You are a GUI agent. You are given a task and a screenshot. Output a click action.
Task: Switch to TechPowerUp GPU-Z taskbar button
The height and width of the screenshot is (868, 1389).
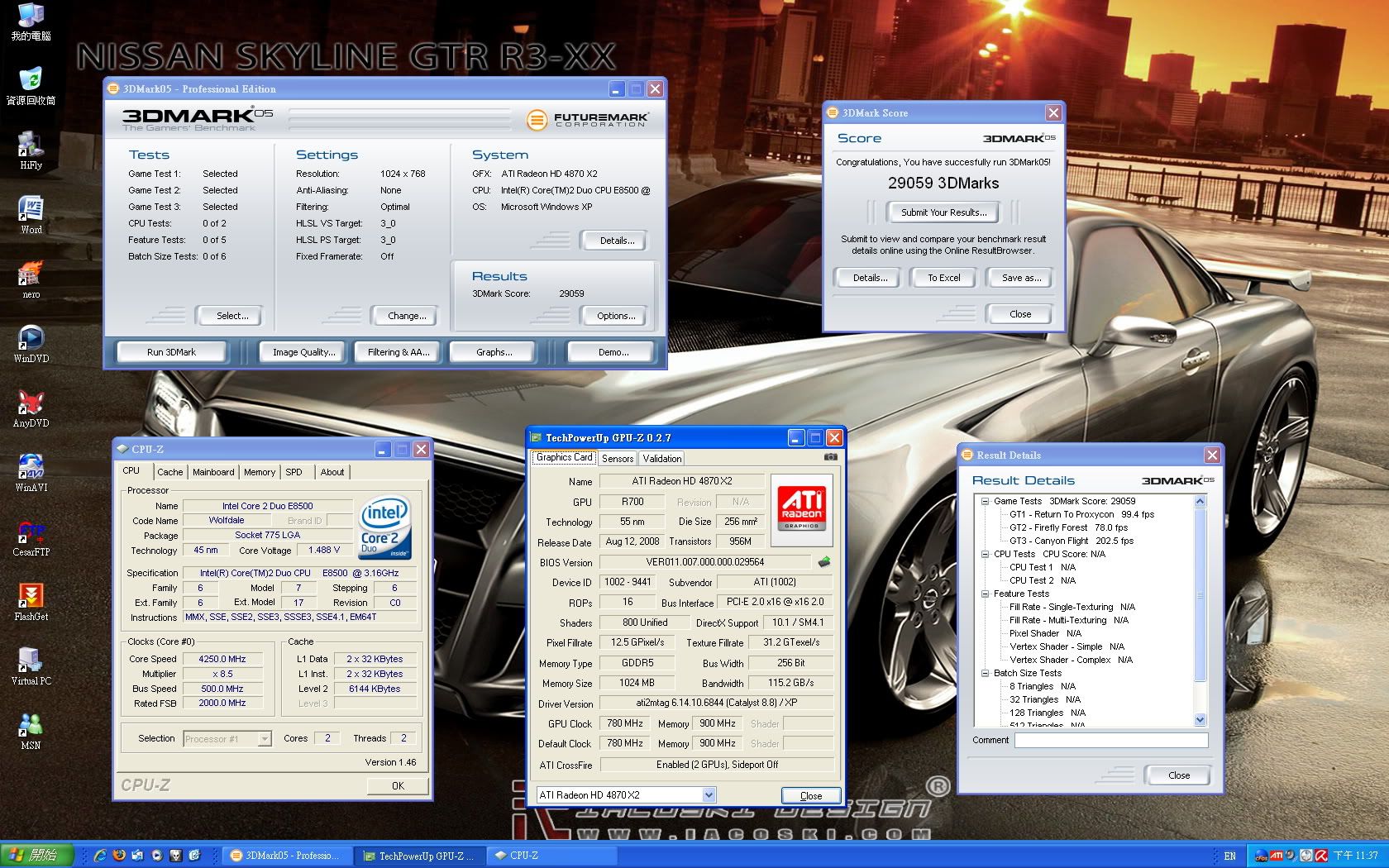pos(420,856)
